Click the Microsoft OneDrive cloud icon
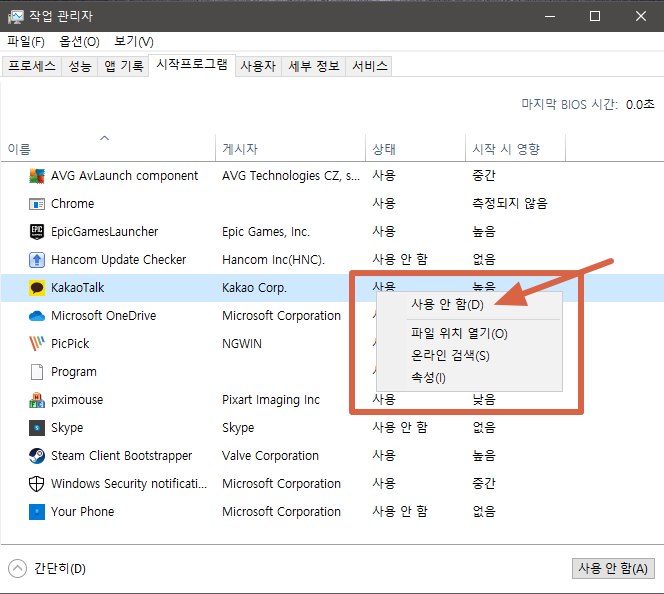664x594 pixels. [37, 316]
